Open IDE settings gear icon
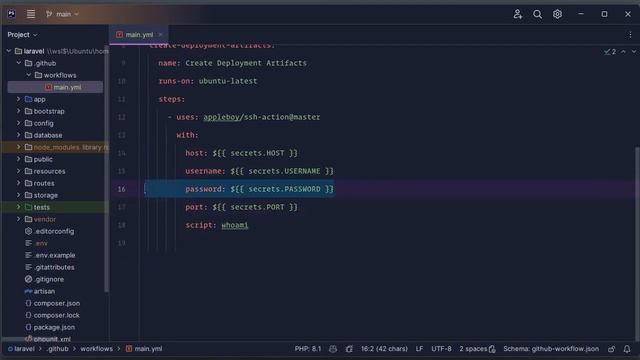Image resolution: width=640 pixels, height=360 pixels. [x=557, y=14]
